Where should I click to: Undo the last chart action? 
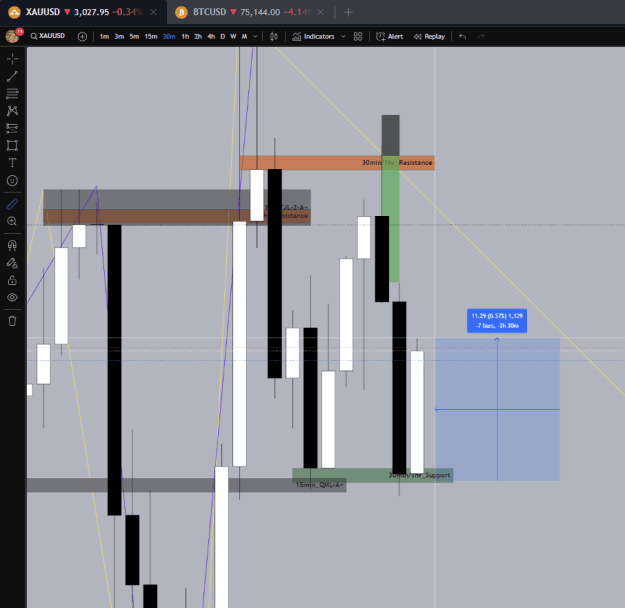coord(462,37)
